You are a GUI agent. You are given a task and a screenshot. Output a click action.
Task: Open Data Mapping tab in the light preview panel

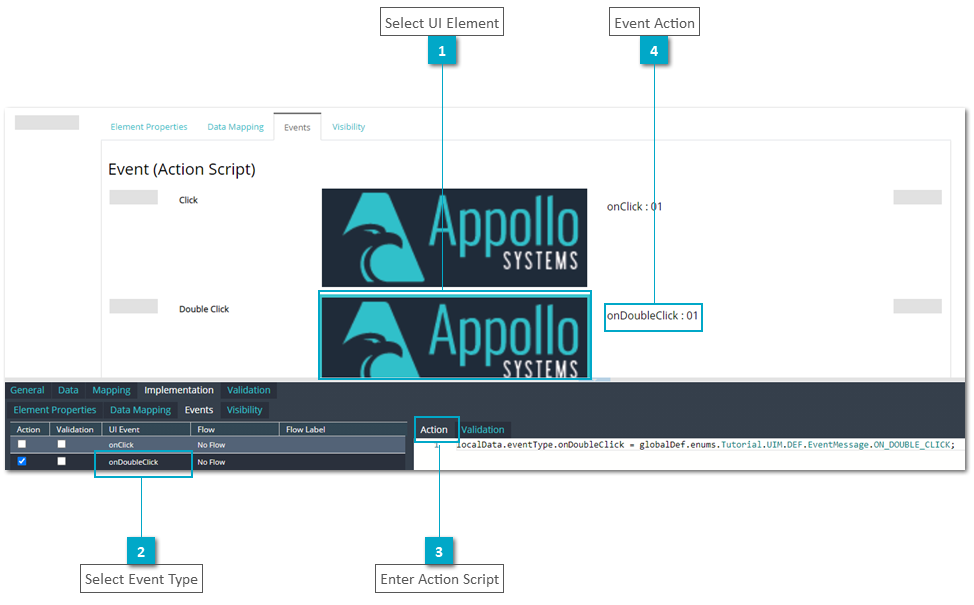(235, 127)
